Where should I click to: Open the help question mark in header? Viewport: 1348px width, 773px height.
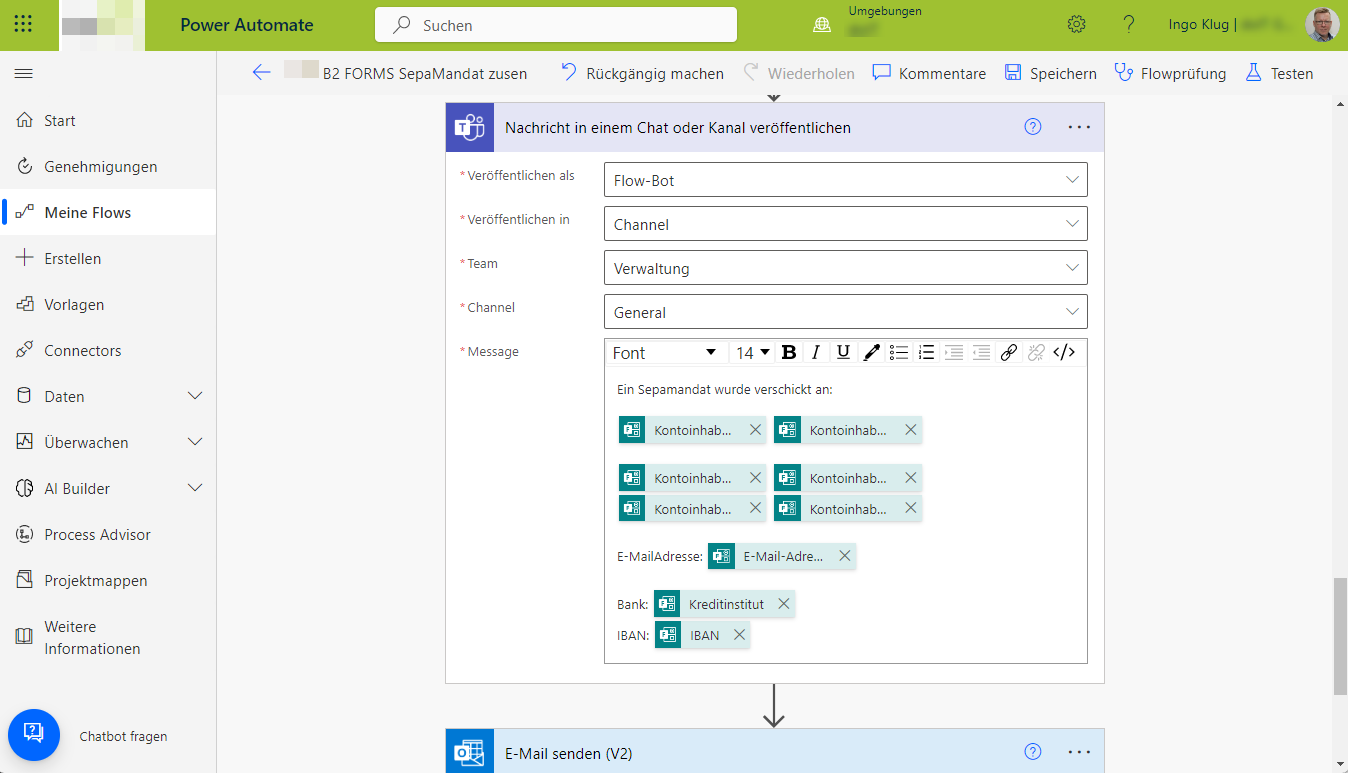click(x=1128, y=25)
